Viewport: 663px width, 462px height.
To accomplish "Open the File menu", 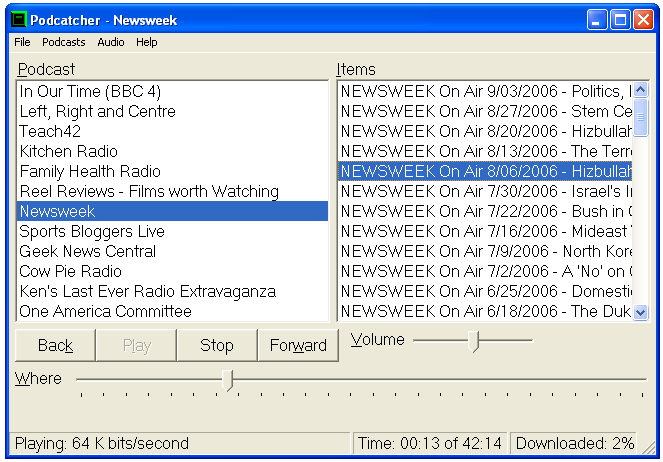I will click(x=22, y=42).
